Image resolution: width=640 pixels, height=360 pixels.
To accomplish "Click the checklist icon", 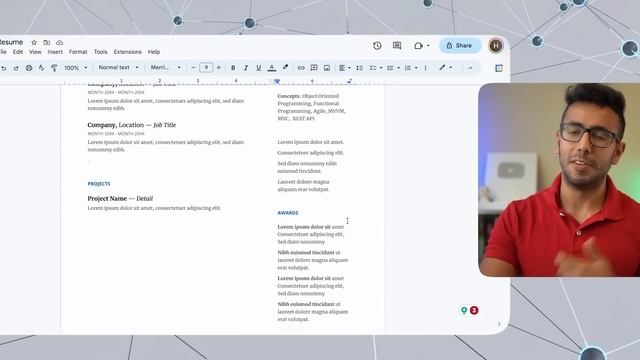I will coord(373,68).
